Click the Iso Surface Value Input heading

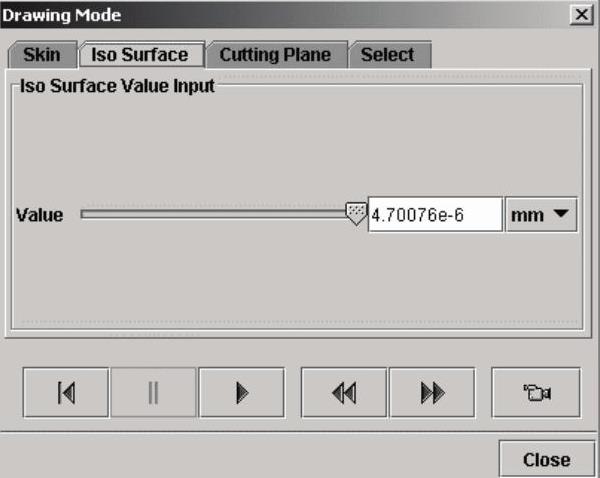click(118, 86)
